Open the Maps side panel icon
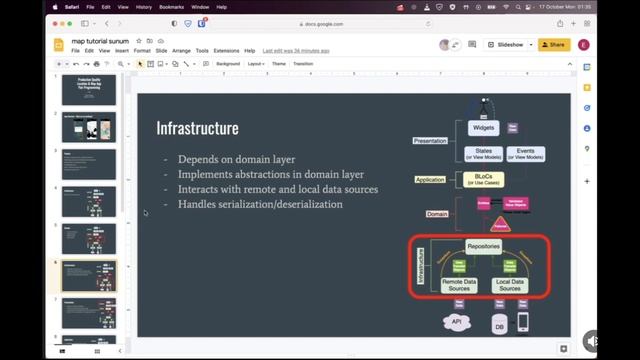Viewport: 640px width, 360px height. (x=587, y=149)
